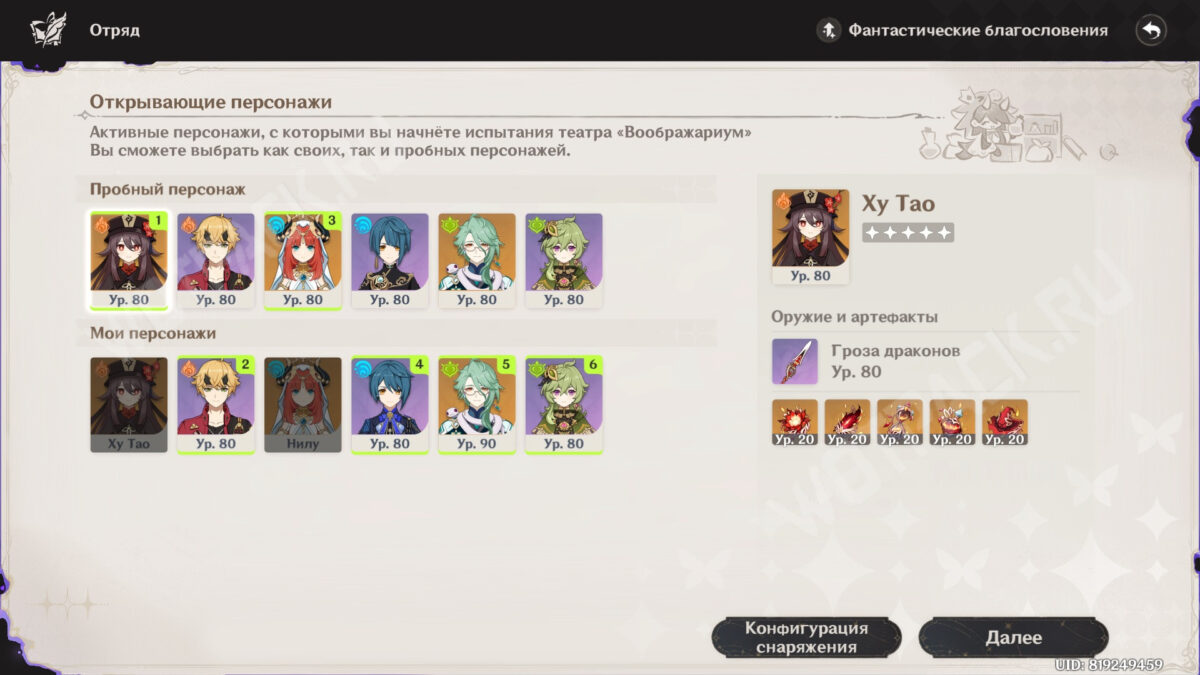1200x675 pixels.
Task: Select trial Hu Tao marked 1
Action: 129,260
